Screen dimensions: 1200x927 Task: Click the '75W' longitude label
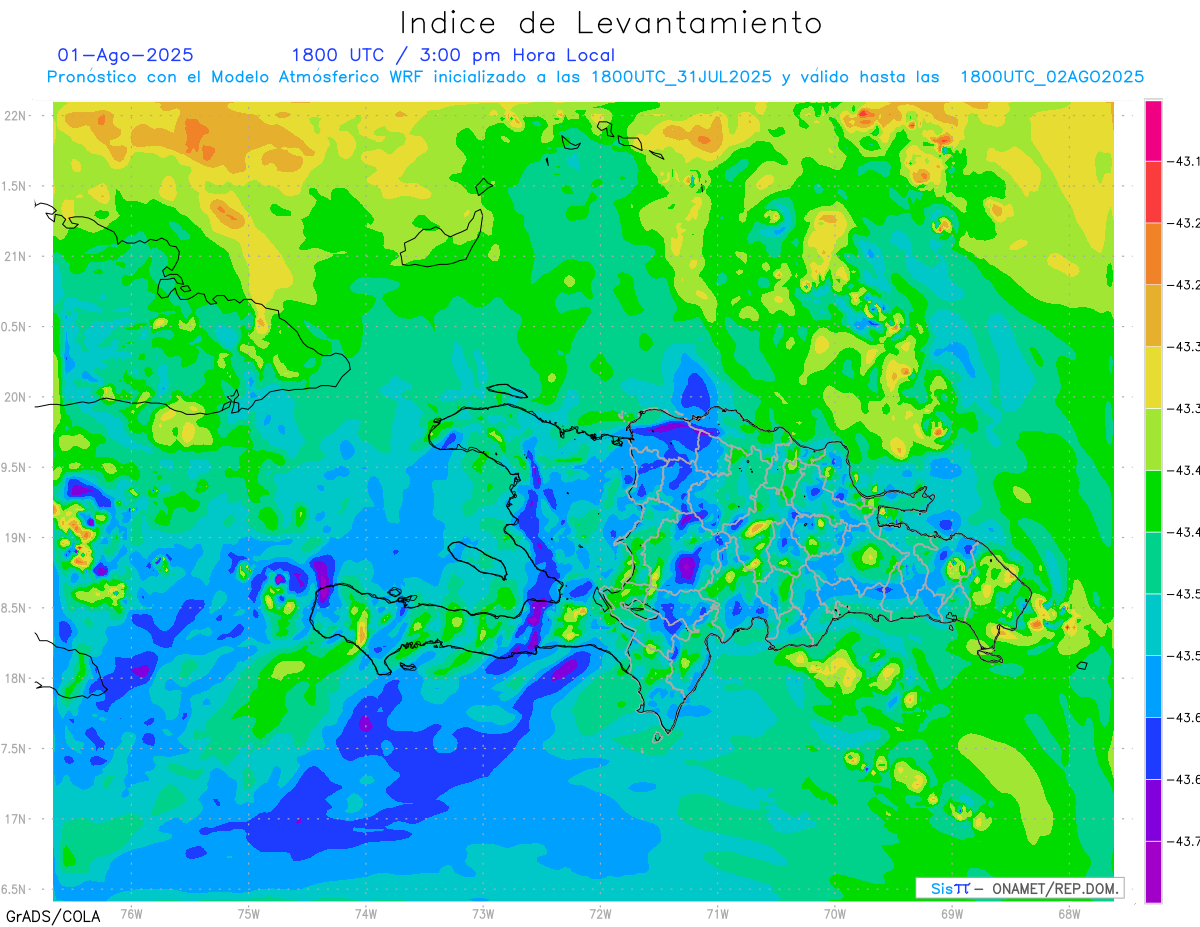pos(248,914)
